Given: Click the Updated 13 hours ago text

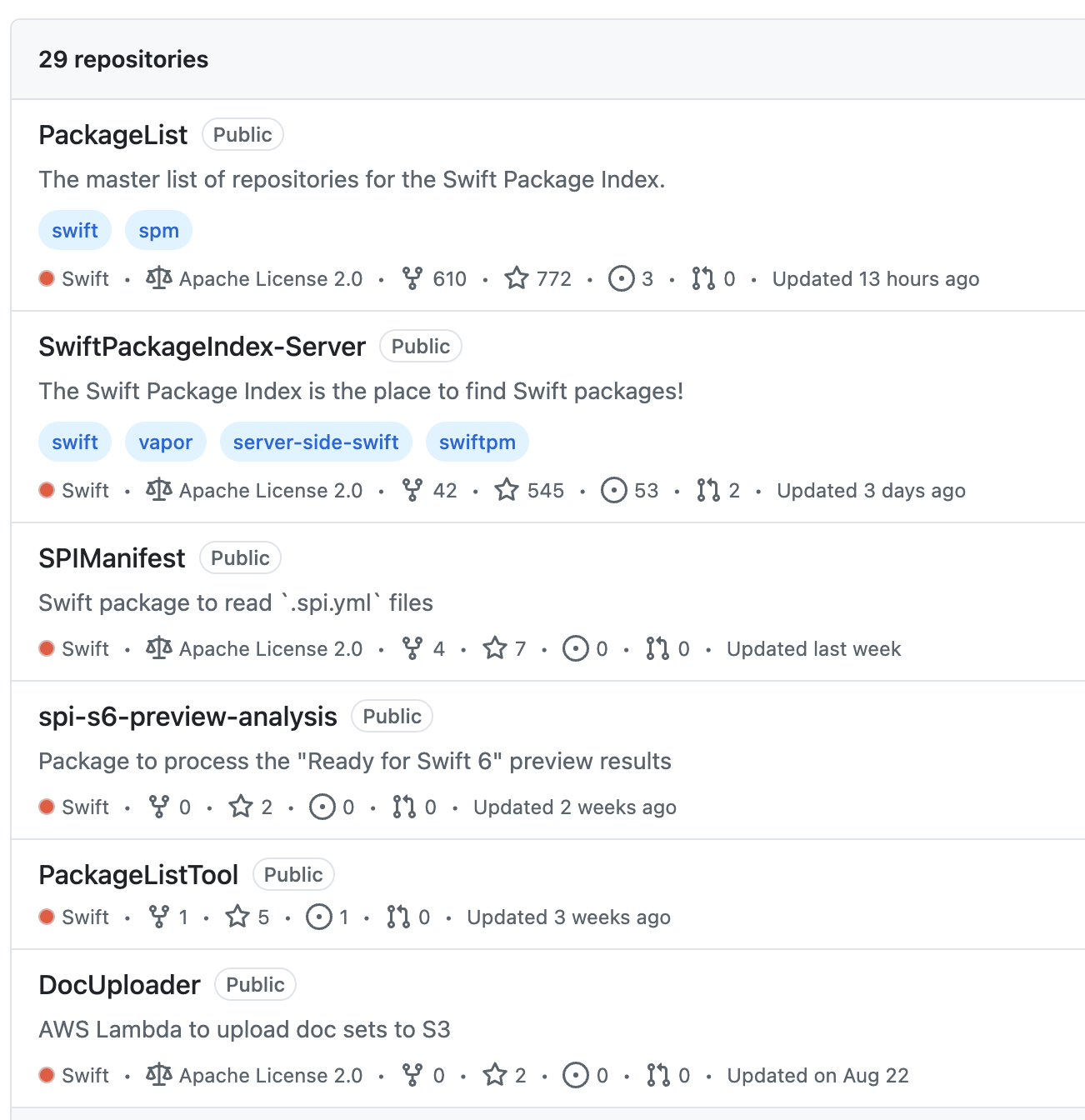Looking at the screenshot, I should click(x=875, y=278).
